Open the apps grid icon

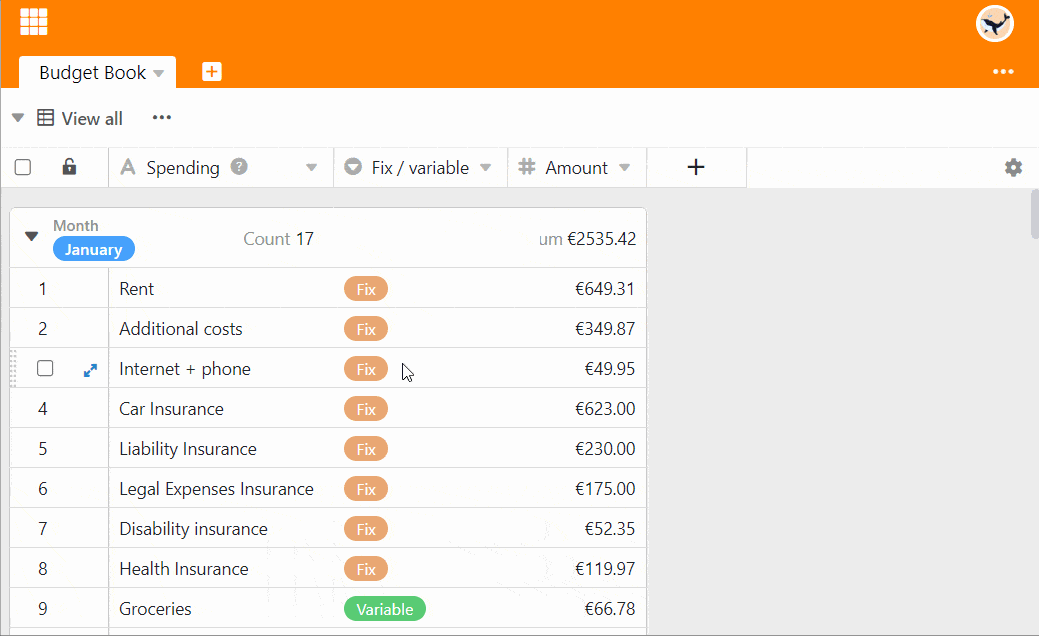coord(34,21)
